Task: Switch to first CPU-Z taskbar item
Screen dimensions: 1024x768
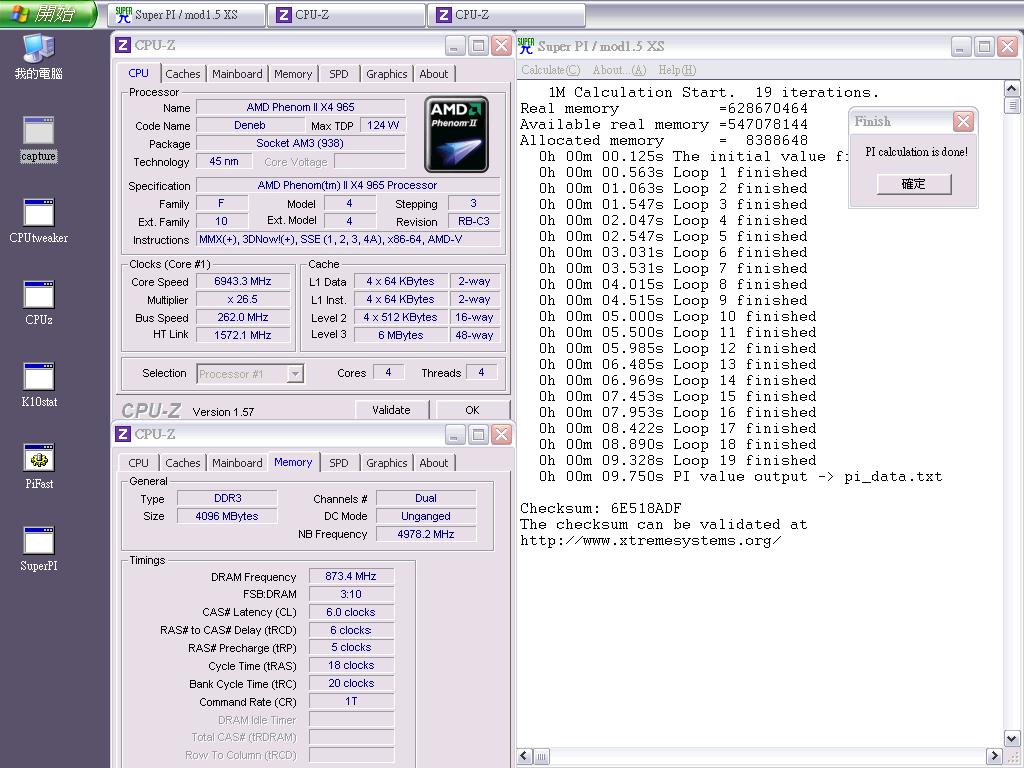Action: pyautogui.click(x=346, y=14)
